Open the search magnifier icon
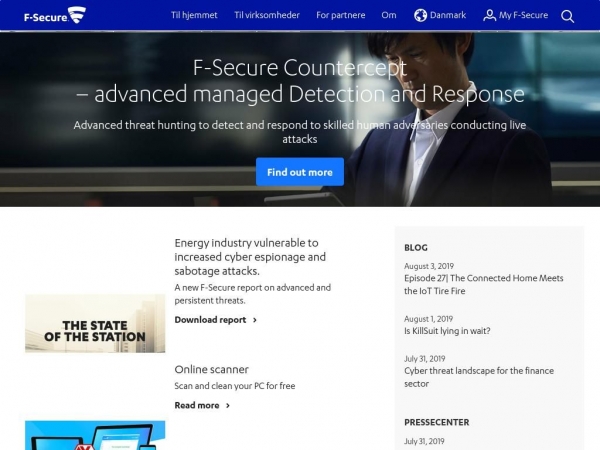600x450 pixels. [x=567, y=16]
